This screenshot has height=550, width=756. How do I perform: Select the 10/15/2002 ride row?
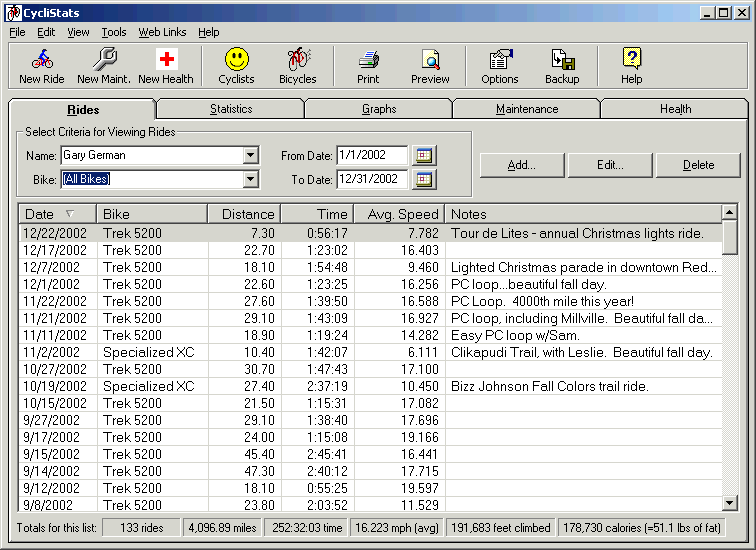(x=370, y=403)
